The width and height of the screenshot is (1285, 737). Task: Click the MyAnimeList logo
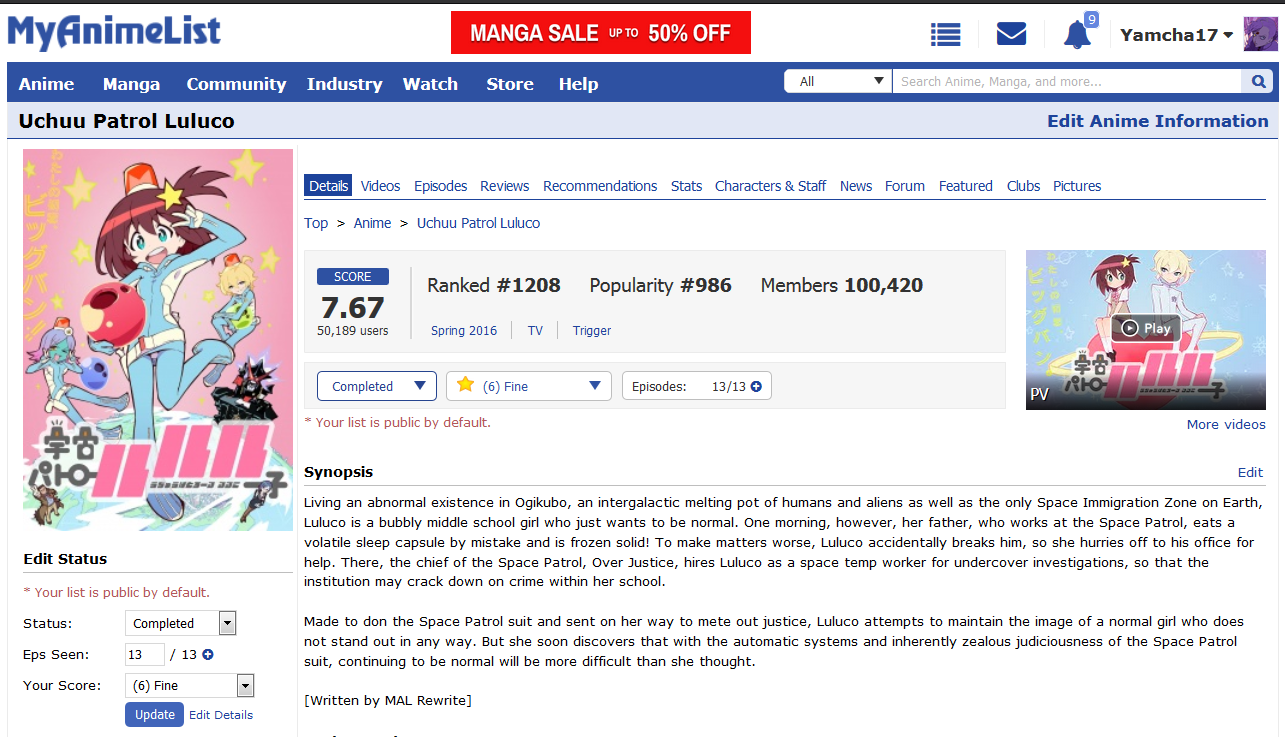[114, 32]
